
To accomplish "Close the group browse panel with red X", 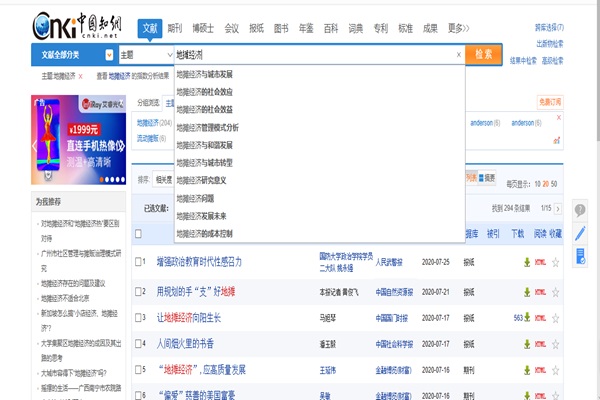I will click(559, 117).
